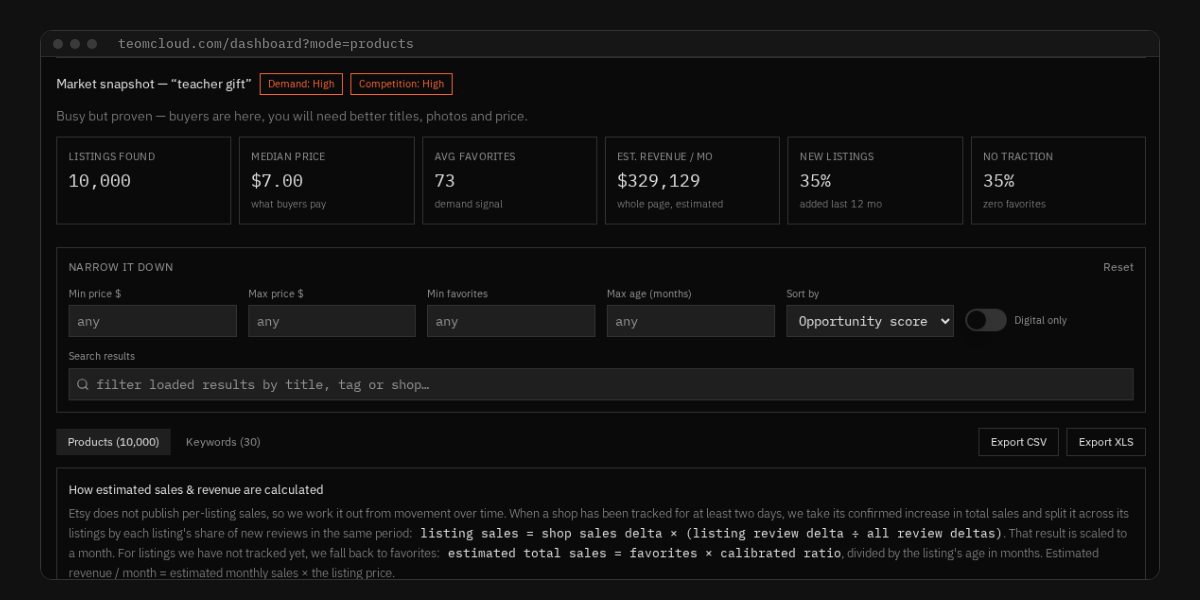
Task: Click the "zero favorites" caption
Action: (1014, 204)
